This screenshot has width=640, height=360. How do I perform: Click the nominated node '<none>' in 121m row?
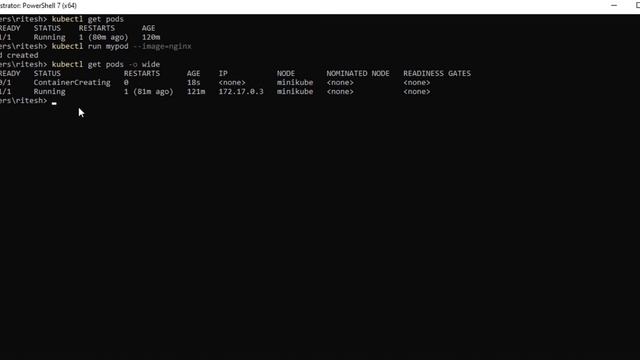340,91
